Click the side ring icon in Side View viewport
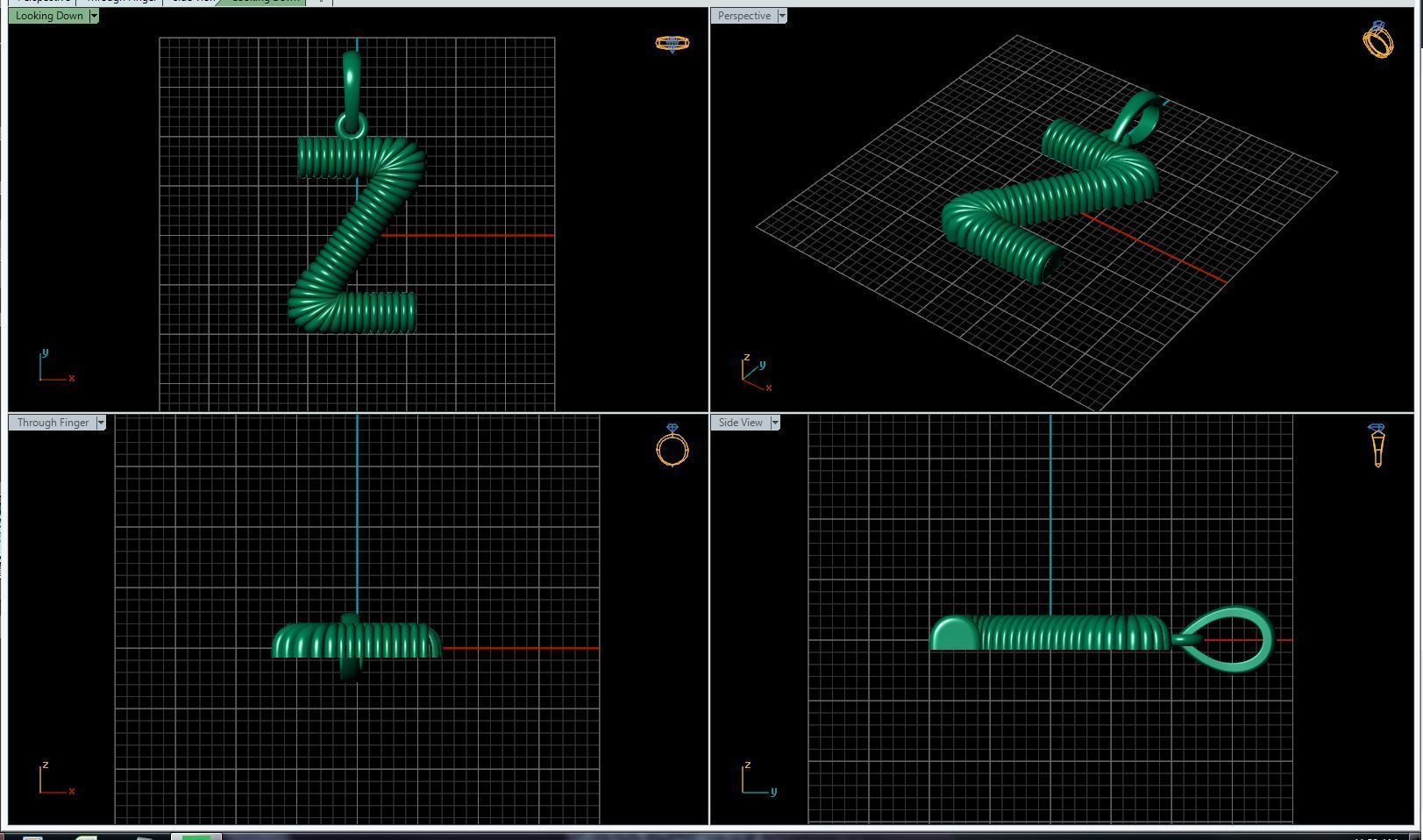The width and height of the screenshot is (1423, 840). [x=1377, y=445]
